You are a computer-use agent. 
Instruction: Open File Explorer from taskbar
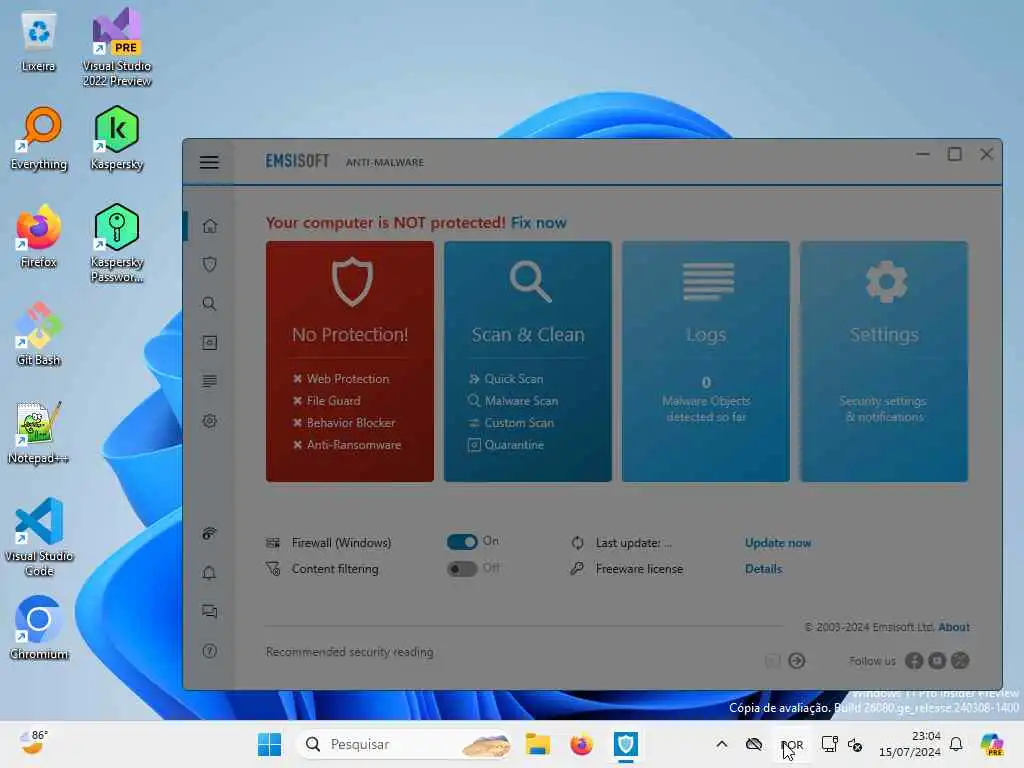537,744
